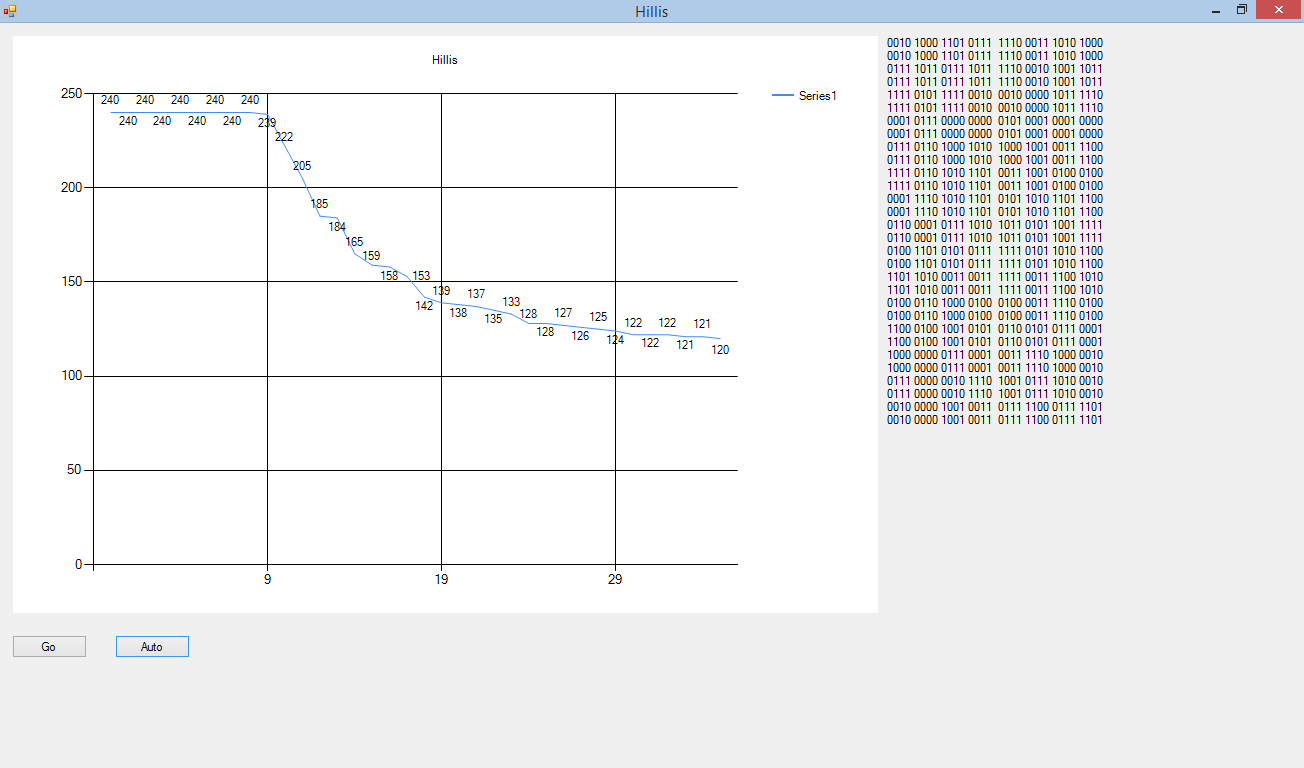This screenshot has width=1304, height=768.
Task: Minimize the Hillis window
Action: coord(1215,11)
